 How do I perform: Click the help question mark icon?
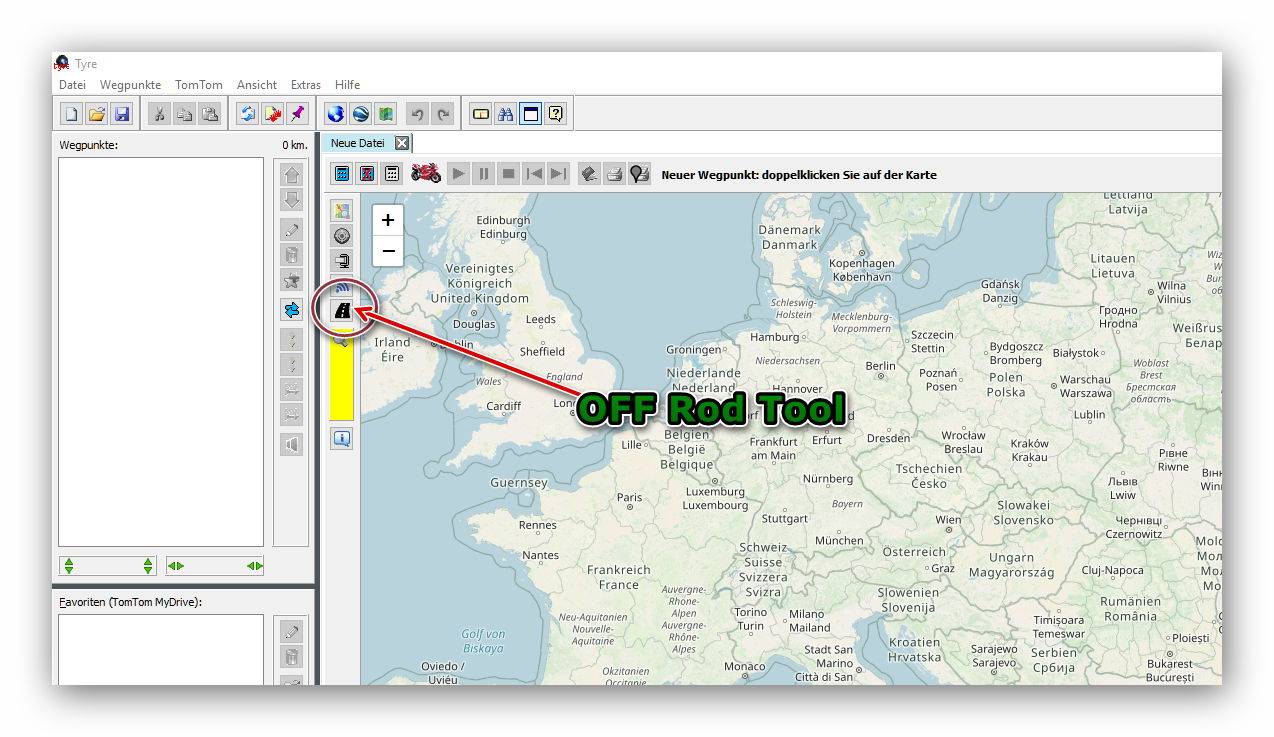(556, 114)
